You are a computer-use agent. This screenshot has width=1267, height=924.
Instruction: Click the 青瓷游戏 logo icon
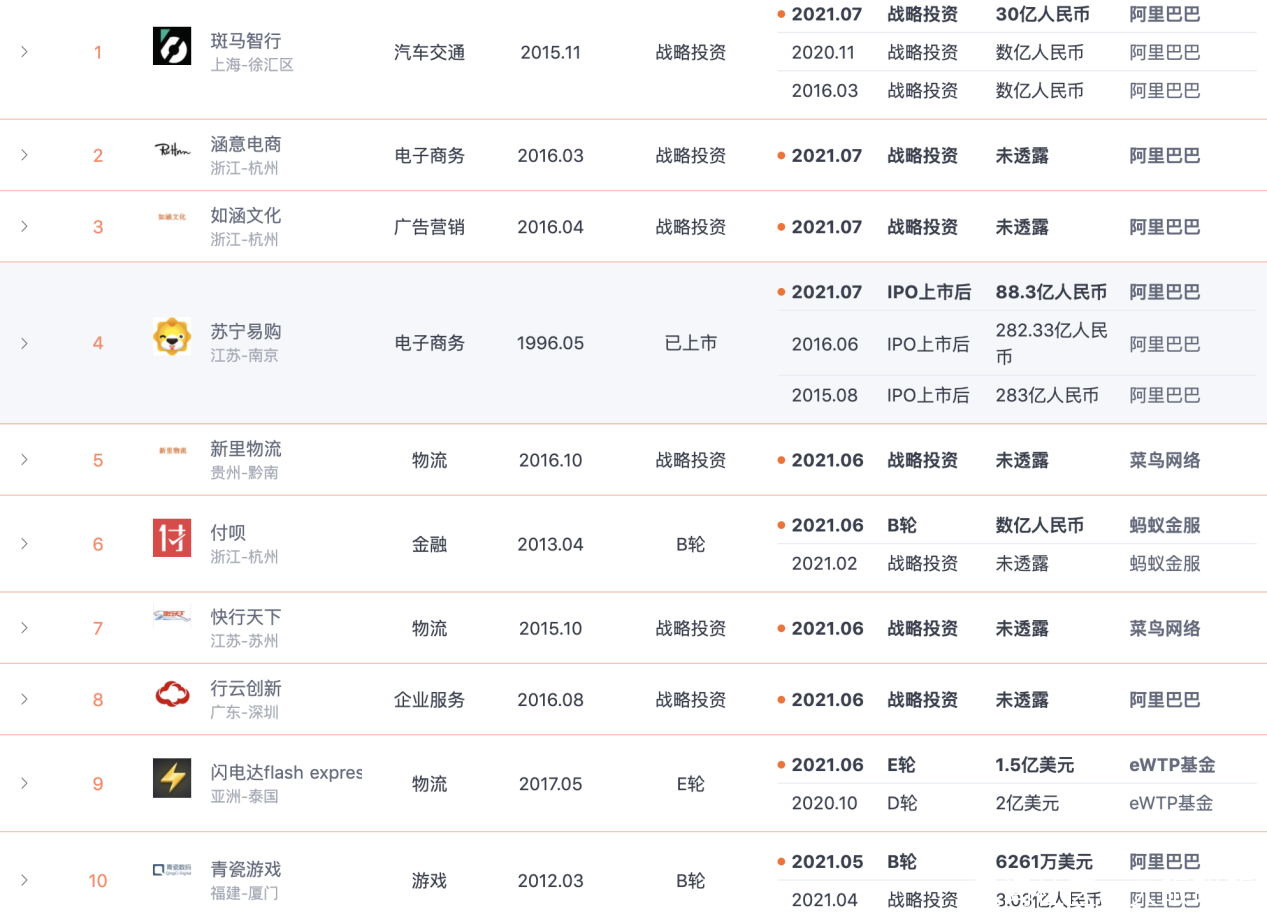(172, 870)
